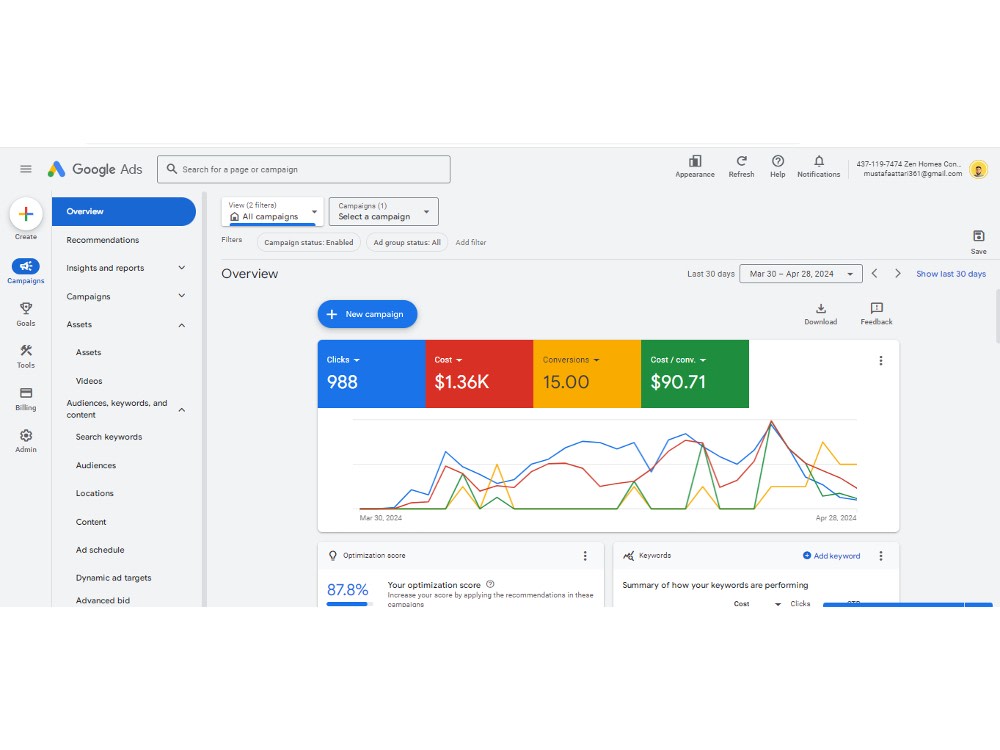The height and width of the screenshot is (750, 1000).
Task: Open Ad schedule page
Action: pyautogui.click(x=100, y=550)
